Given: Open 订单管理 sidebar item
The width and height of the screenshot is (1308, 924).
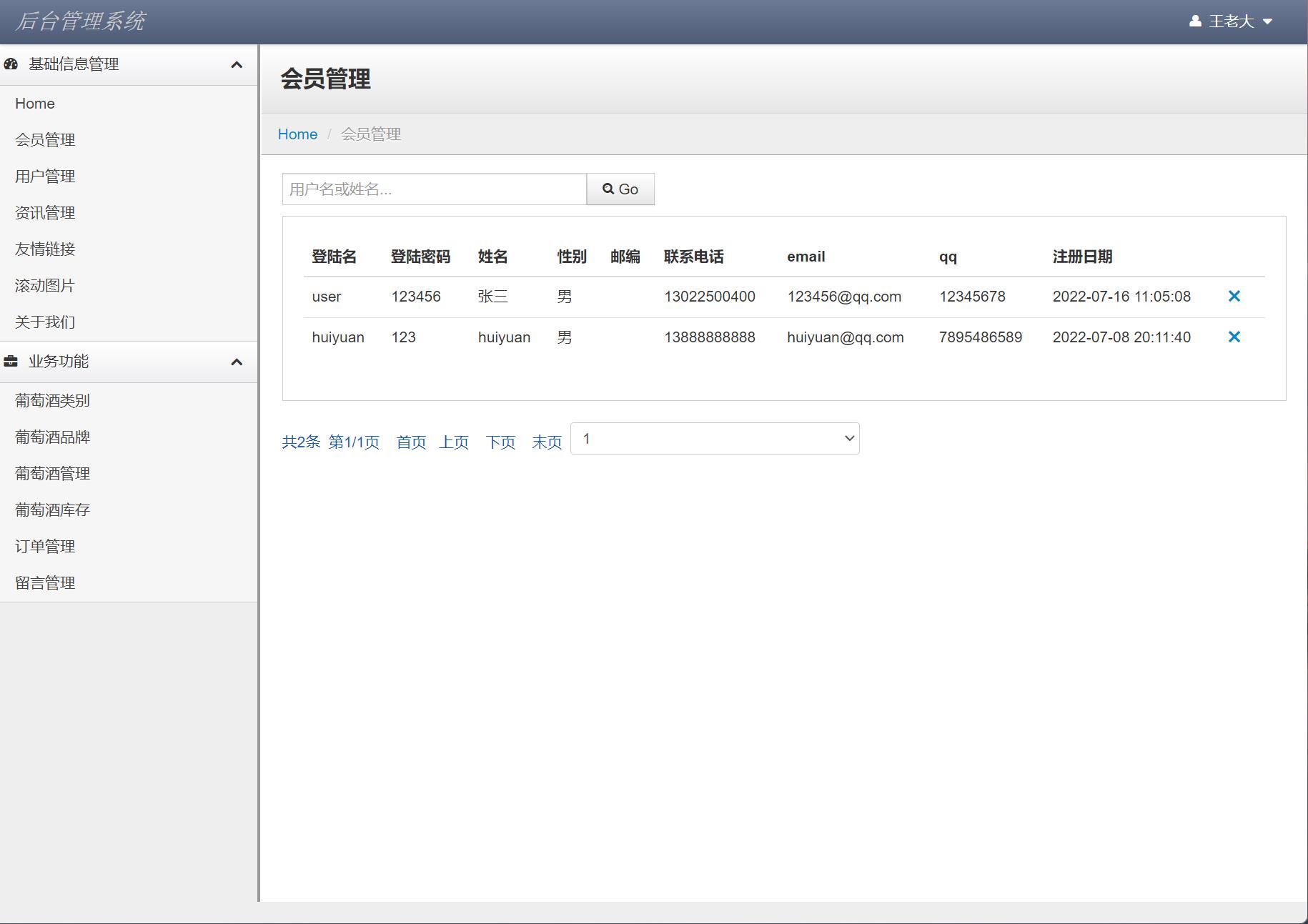Looking at the screenshot, I should pos(45,547).
